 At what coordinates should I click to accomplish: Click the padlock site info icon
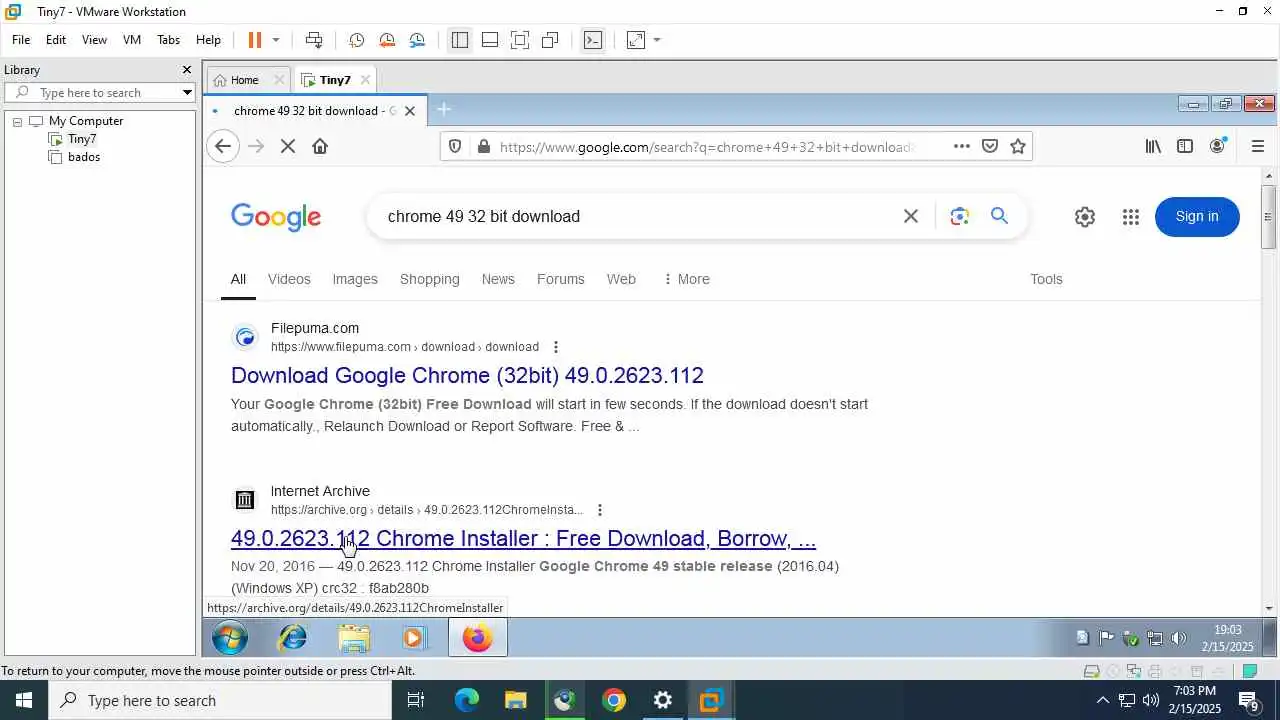pos(484,146)
